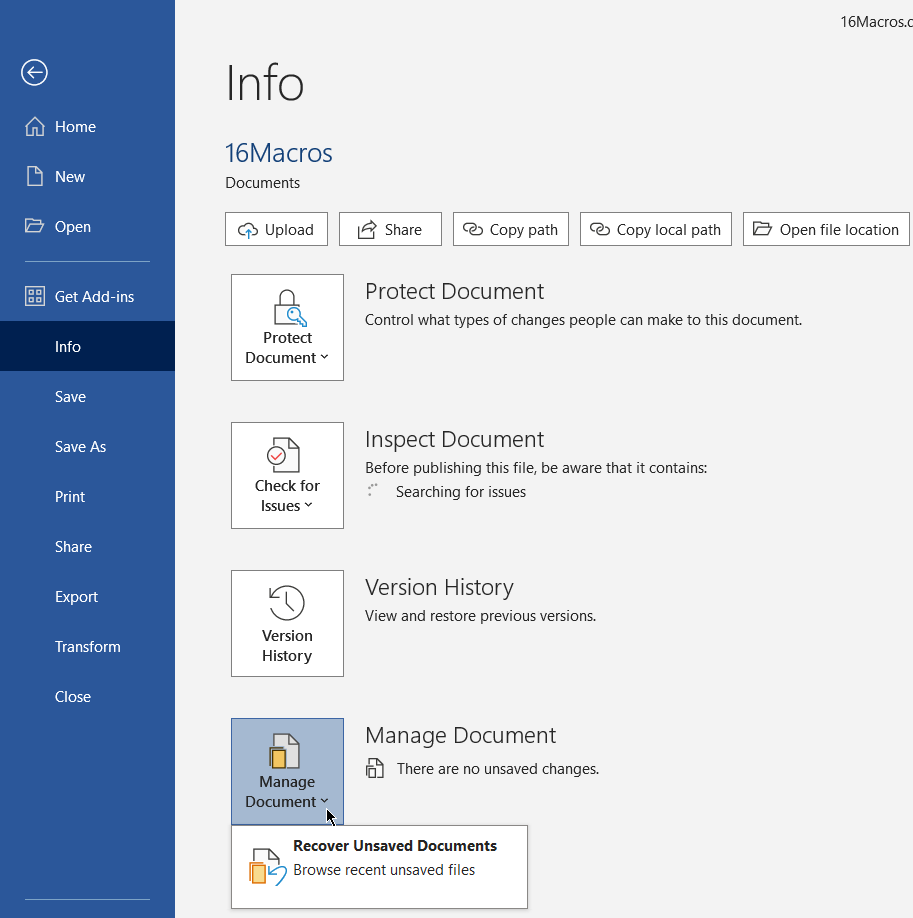Open the Export page
Image resolution: width=913 pixels, height=918 pixels.
pos(87,597)
